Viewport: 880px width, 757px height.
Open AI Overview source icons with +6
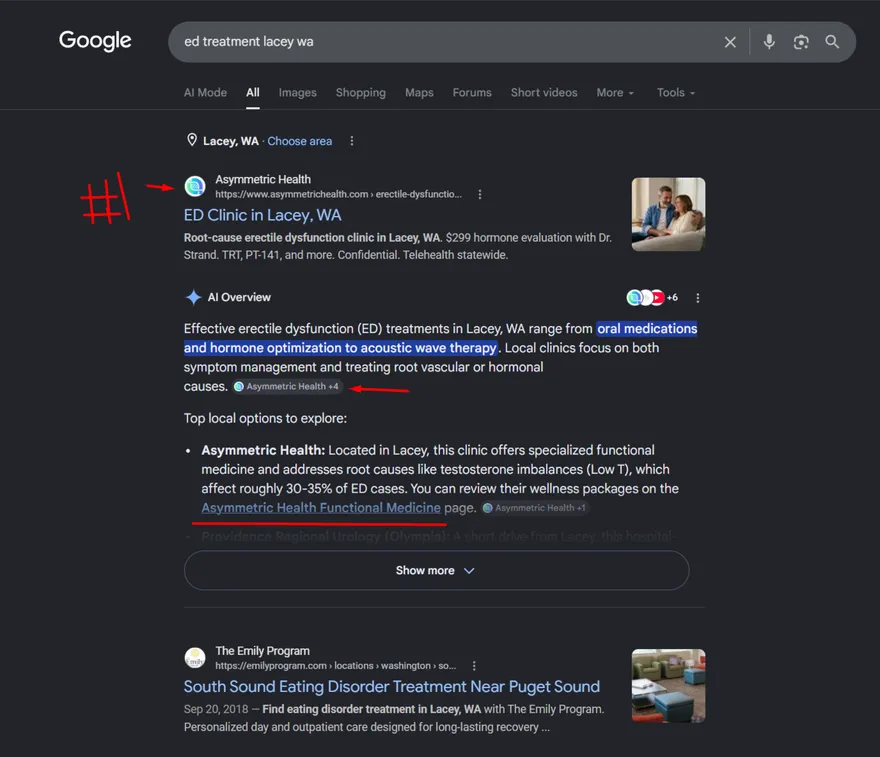(x=652, y=297)
